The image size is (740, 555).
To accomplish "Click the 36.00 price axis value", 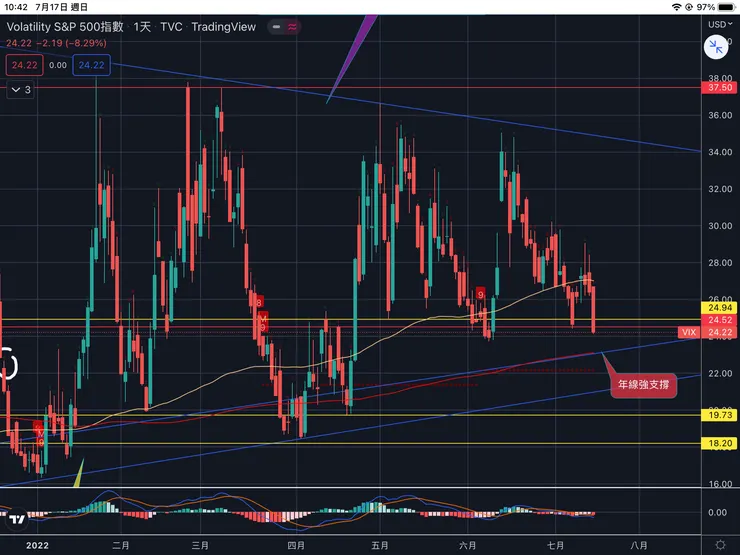I will pos(720,115).
